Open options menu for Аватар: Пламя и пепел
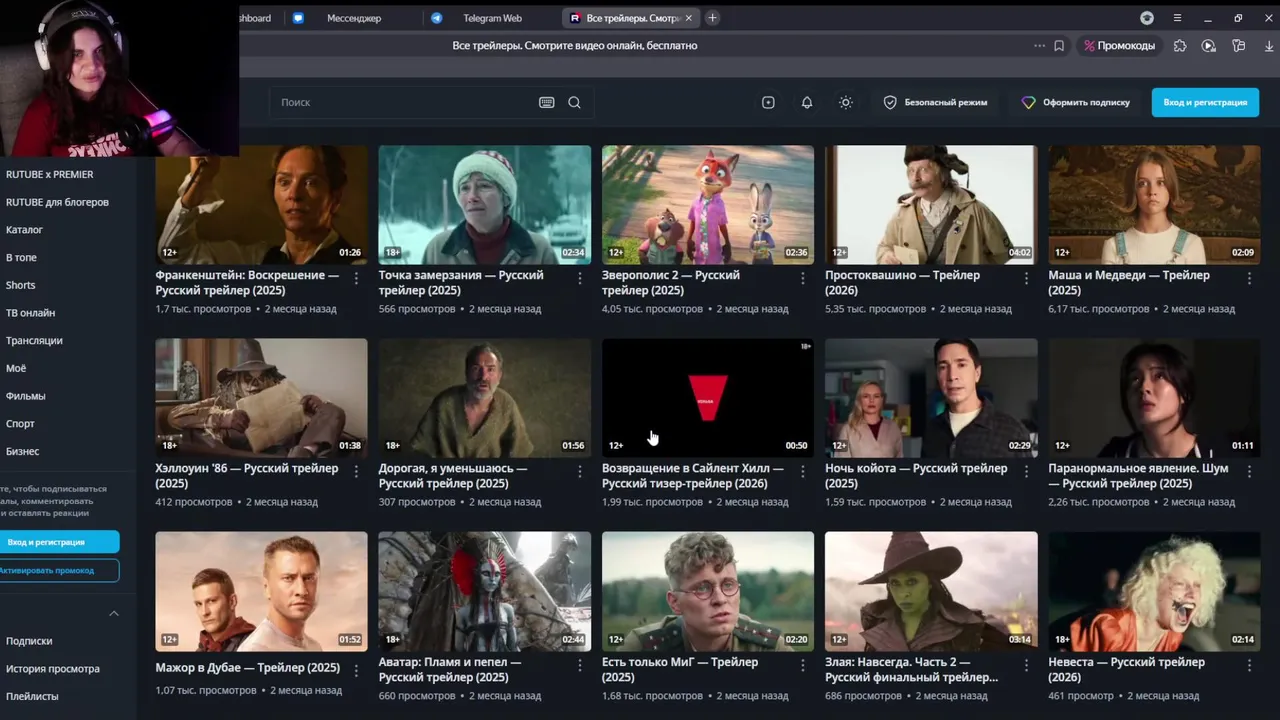The width and height of the screenshot is (1280, 720). [580, 666]
